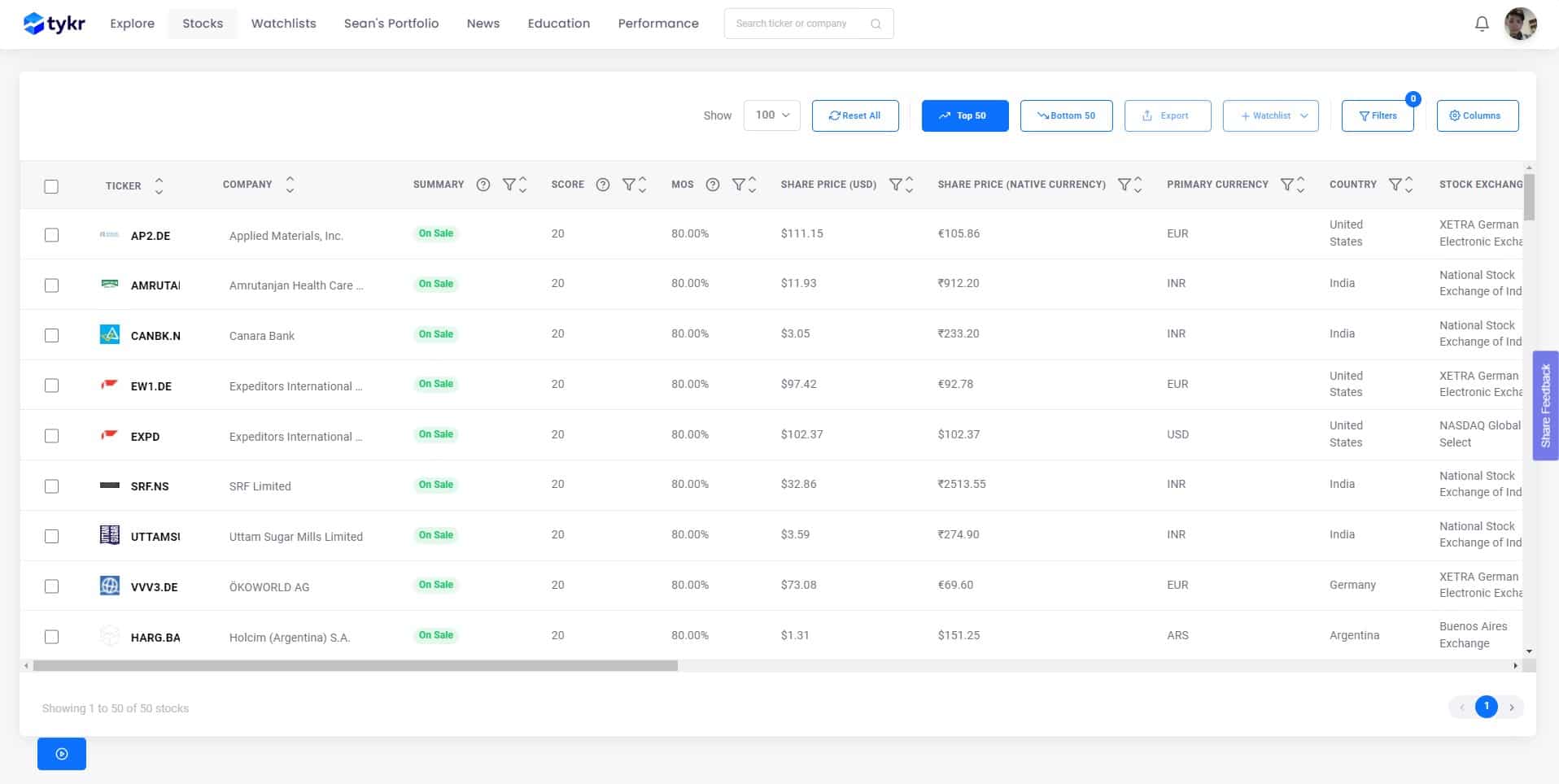Viewport: 1559px width, 784px height.
Task: Sort Share Price (USD) using arrows
Action: pyautogui.click(x=910, y=185)
